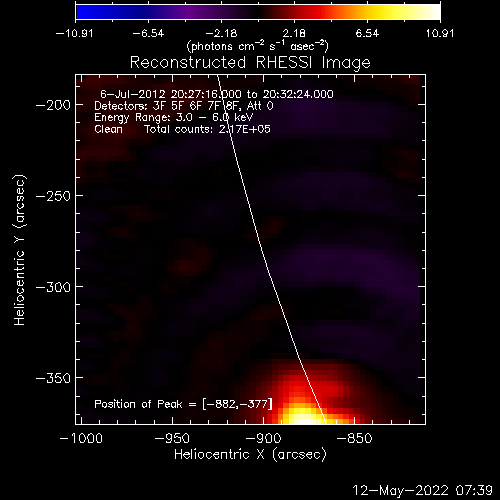Click the 'Clean Total counts: 2.17E+05' text
This screenshot has height=500, width=500.
pos(182,129)
